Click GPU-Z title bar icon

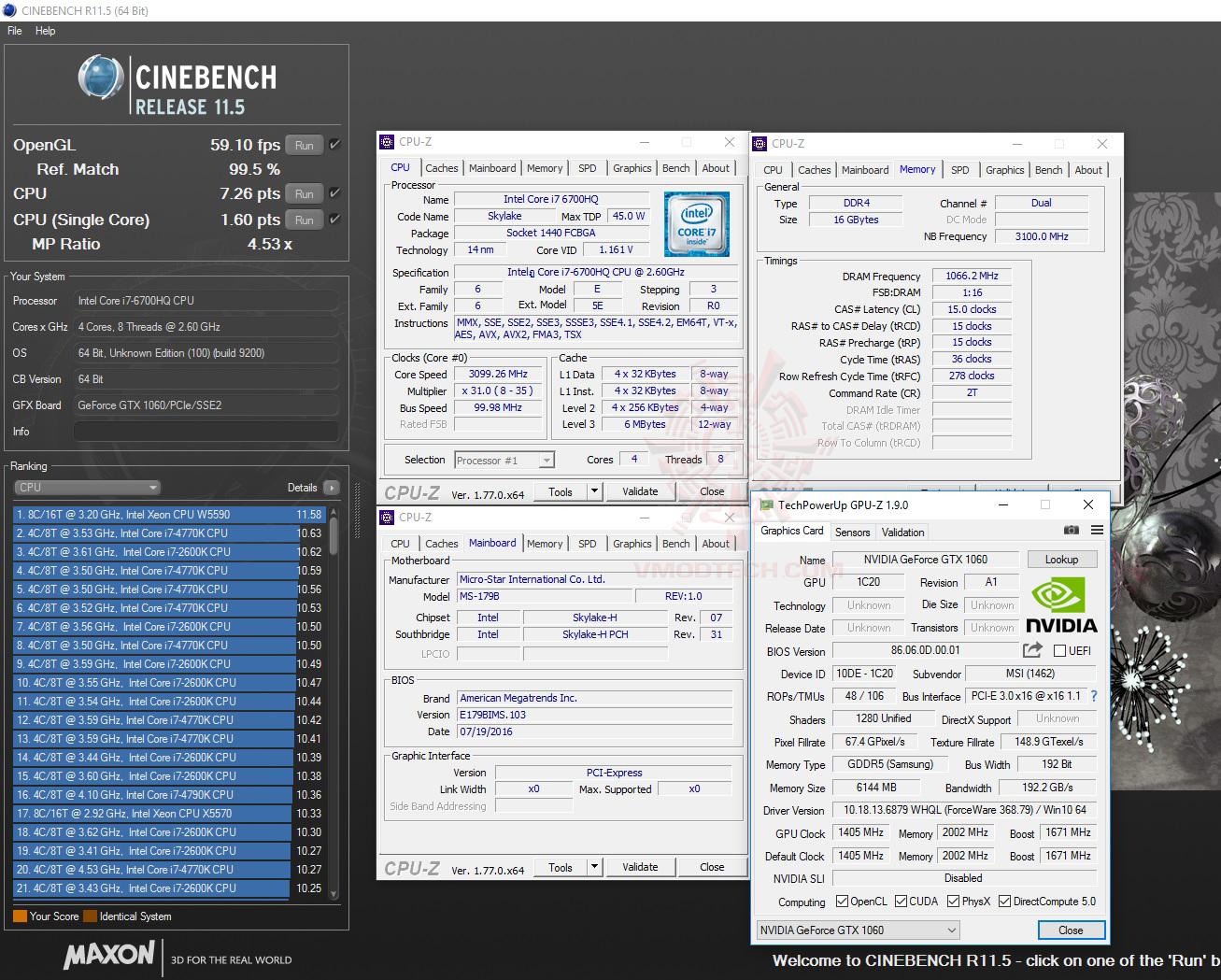click(x=767, y=505)
